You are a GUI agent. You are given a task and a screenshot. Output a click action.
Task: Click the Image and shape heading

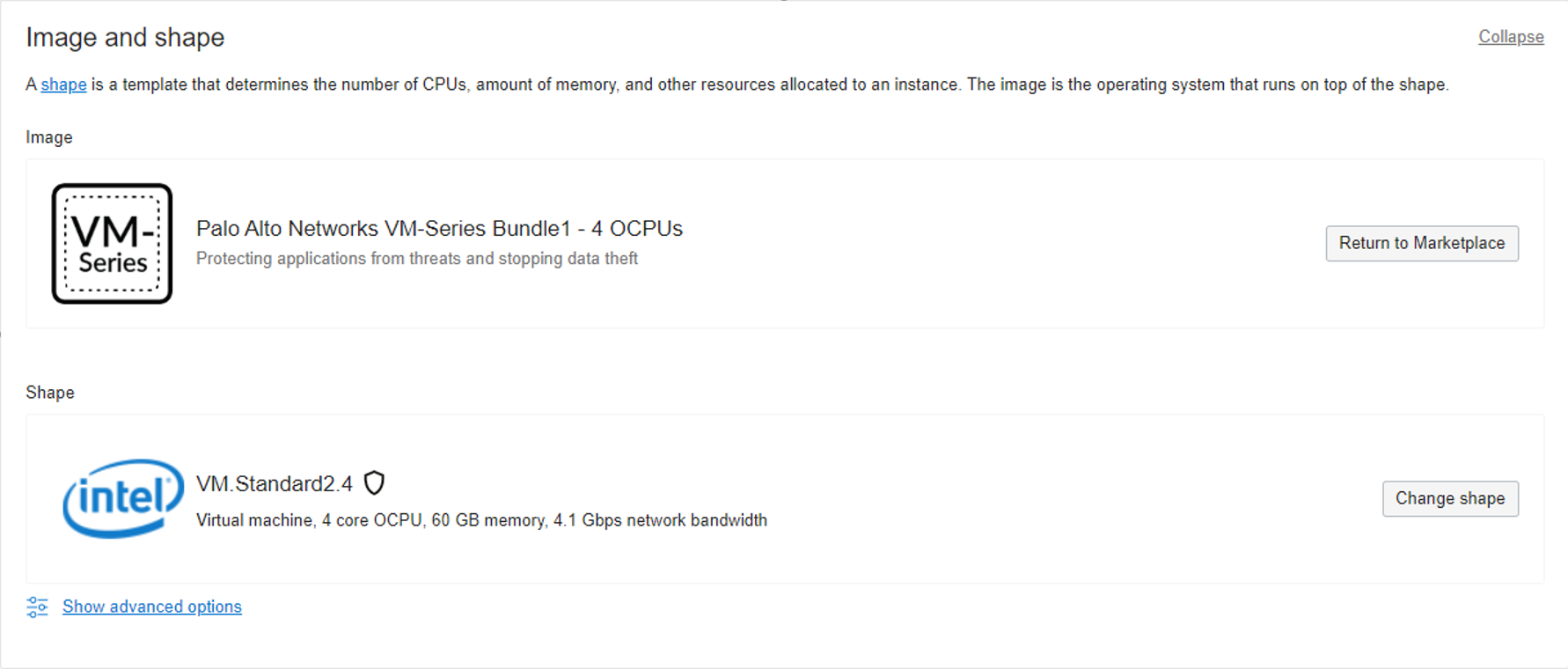point(125,37)
